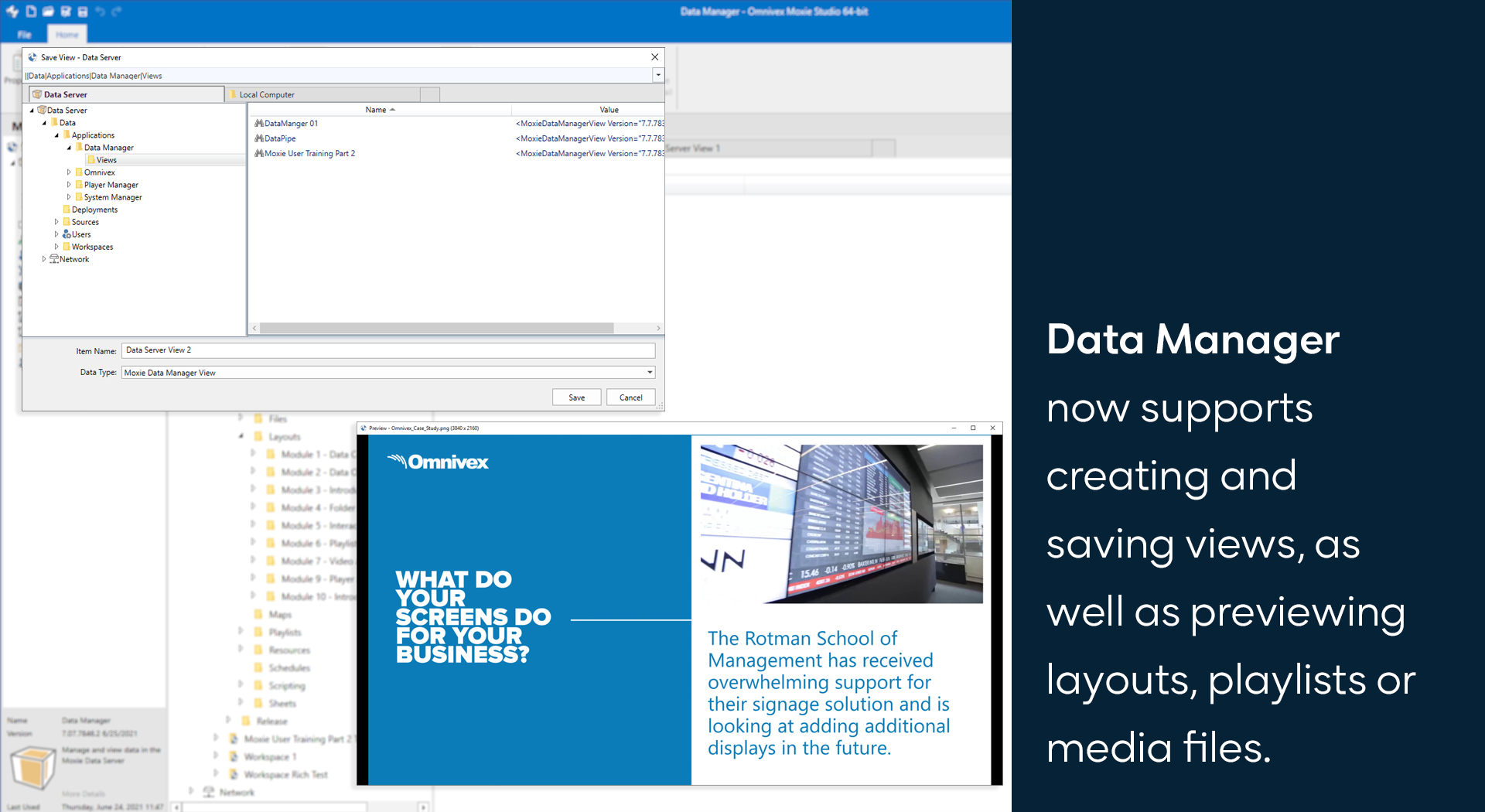The height and width of the screenshot is (812, 1485).
Task: Click the Value cell of DataPipe
Action: 589,138
